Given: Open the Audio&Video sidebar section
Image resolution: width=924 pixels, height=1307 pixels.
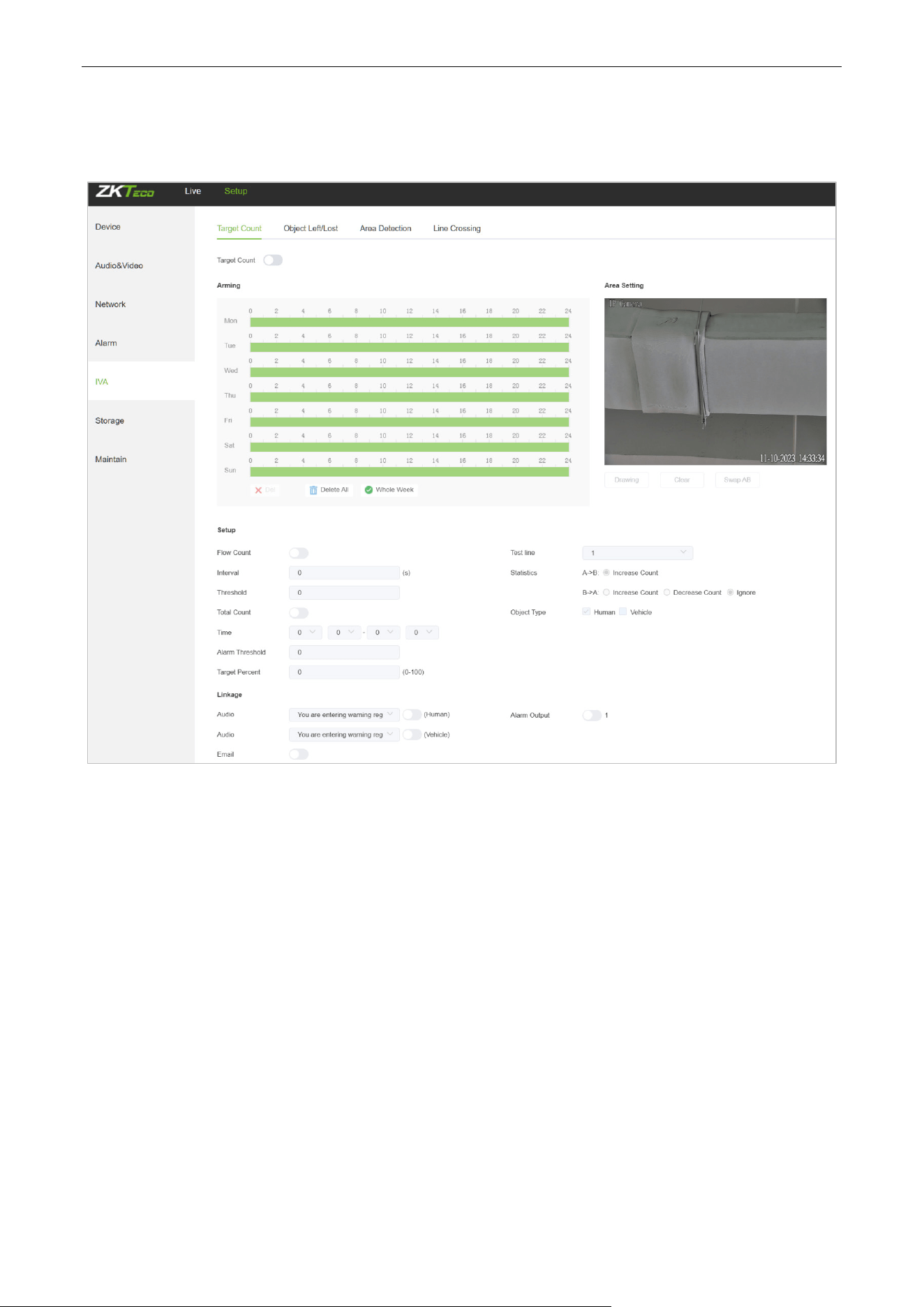Looking at the screenshot, I should (141, 266).
